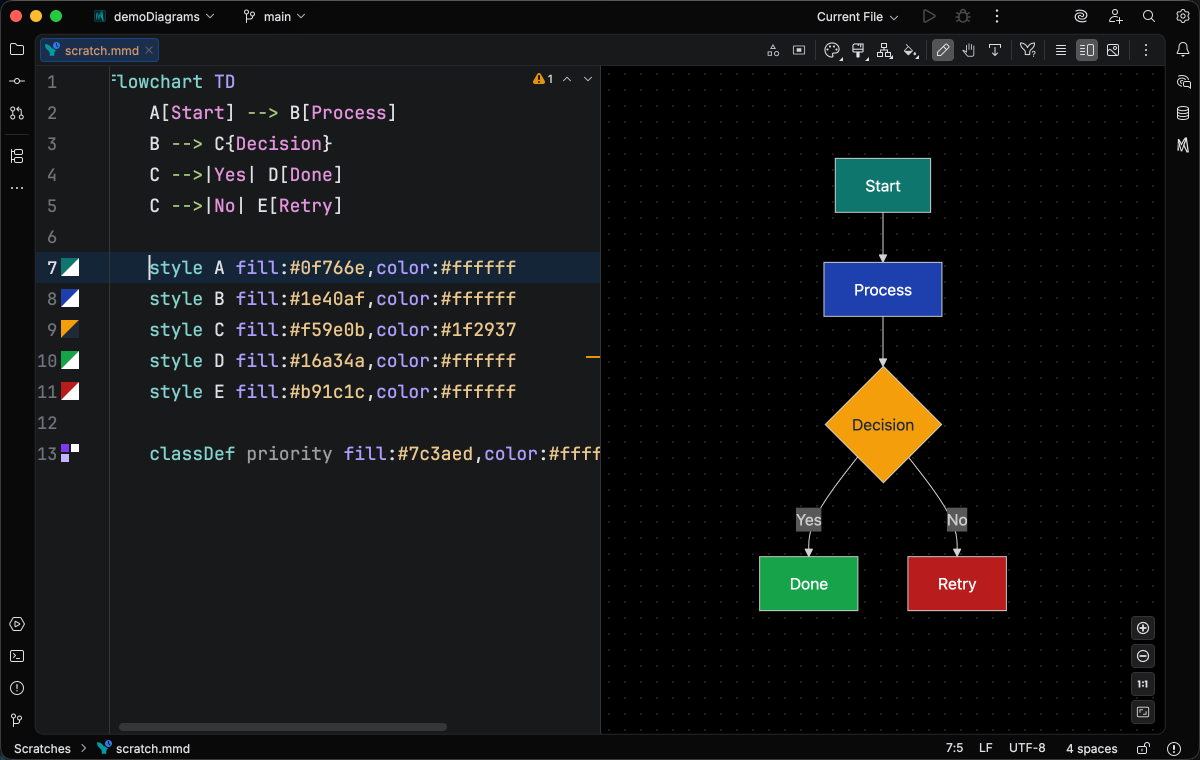
Task: Switch to editor-only view mode
Action: (x=1061, y=50)
